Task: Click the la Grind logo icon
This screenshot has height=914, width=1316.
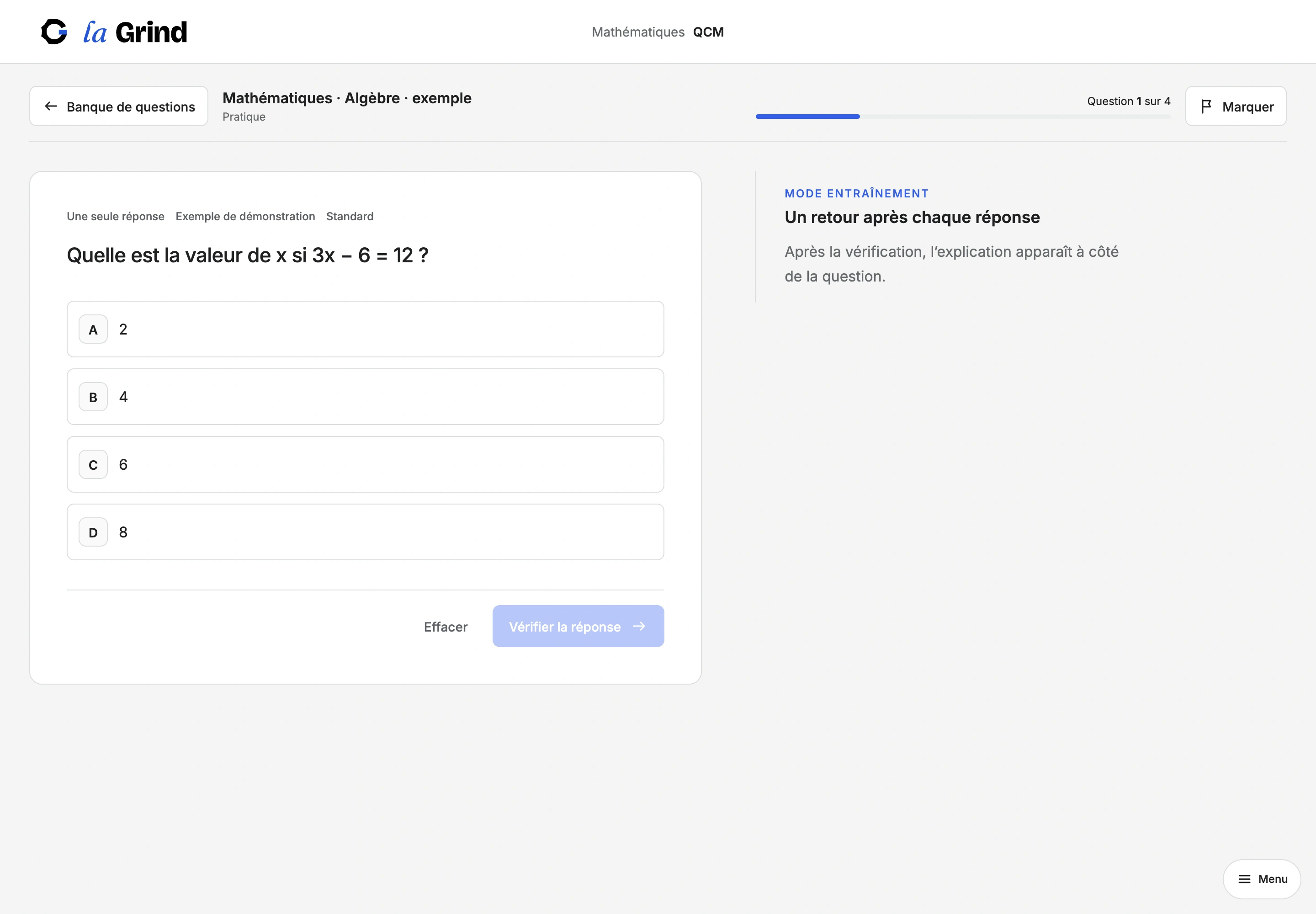Action: 54,32
